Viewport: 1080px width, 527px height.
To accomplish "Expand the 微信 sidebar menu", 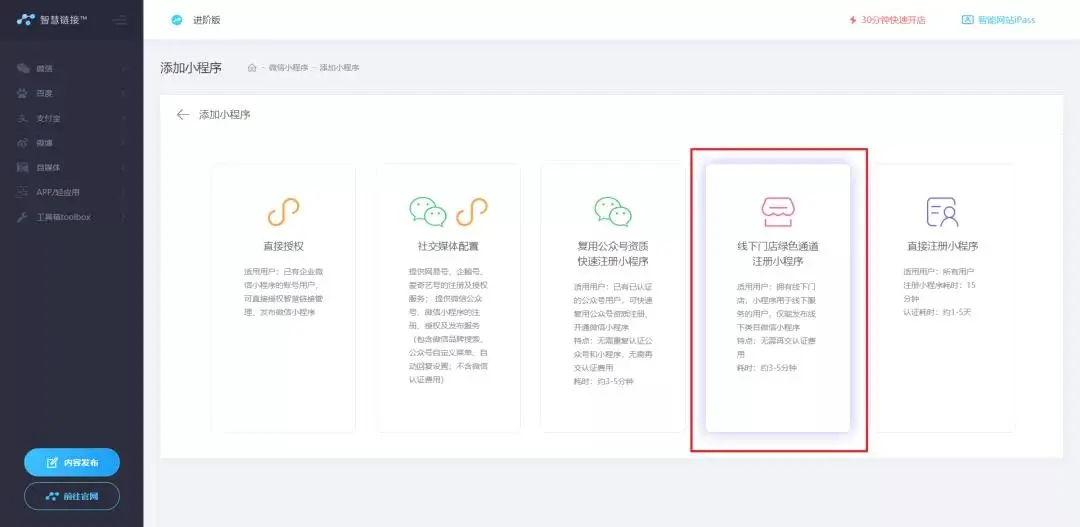I will pos(70,68).
